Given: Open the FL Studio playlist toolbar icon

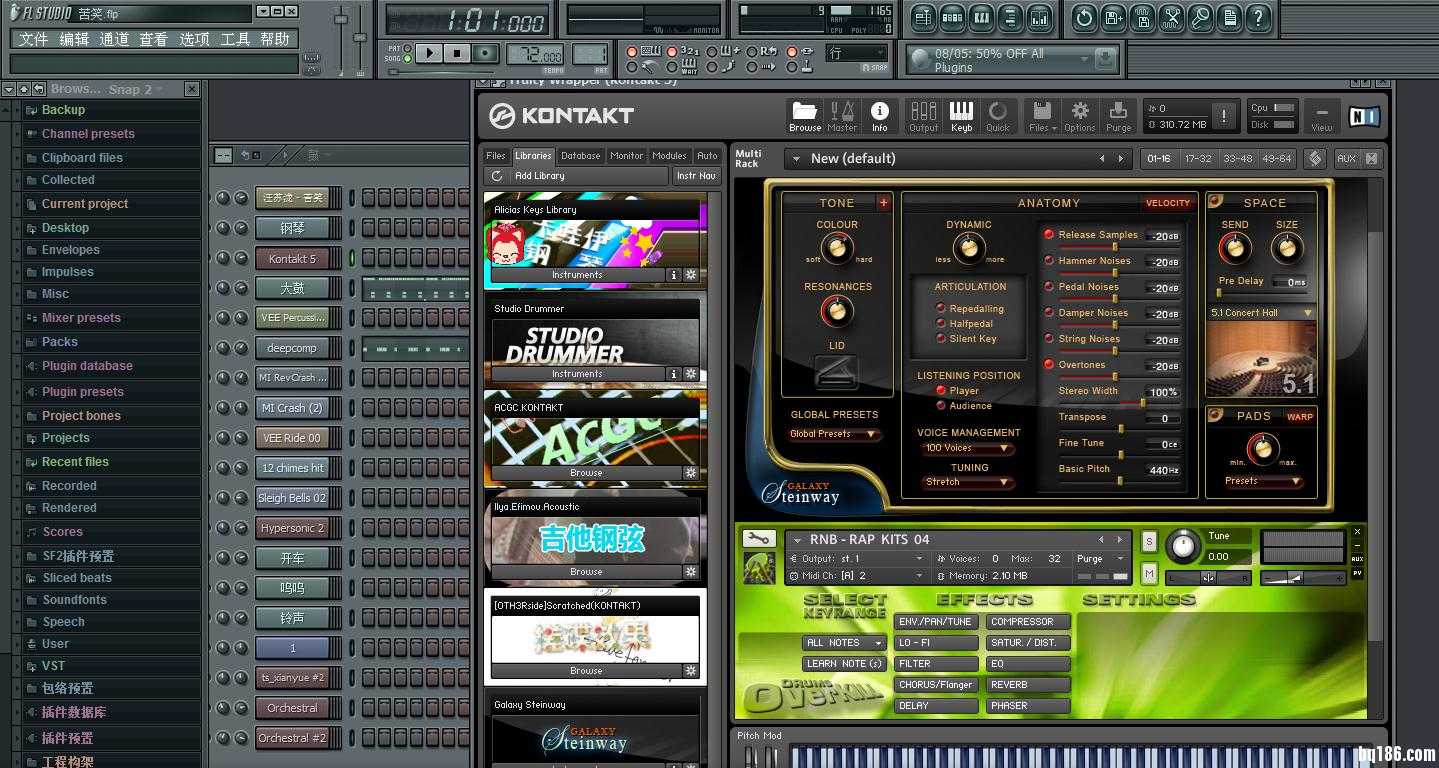Looking at the screenshot, I should coord(922,17).
